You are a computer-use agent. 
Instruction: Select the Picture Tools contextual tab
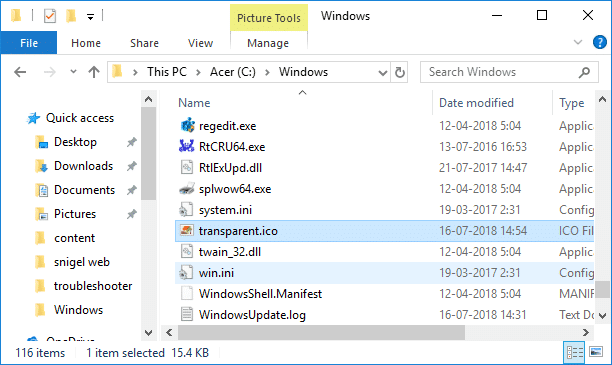click(x=269, y=18)
